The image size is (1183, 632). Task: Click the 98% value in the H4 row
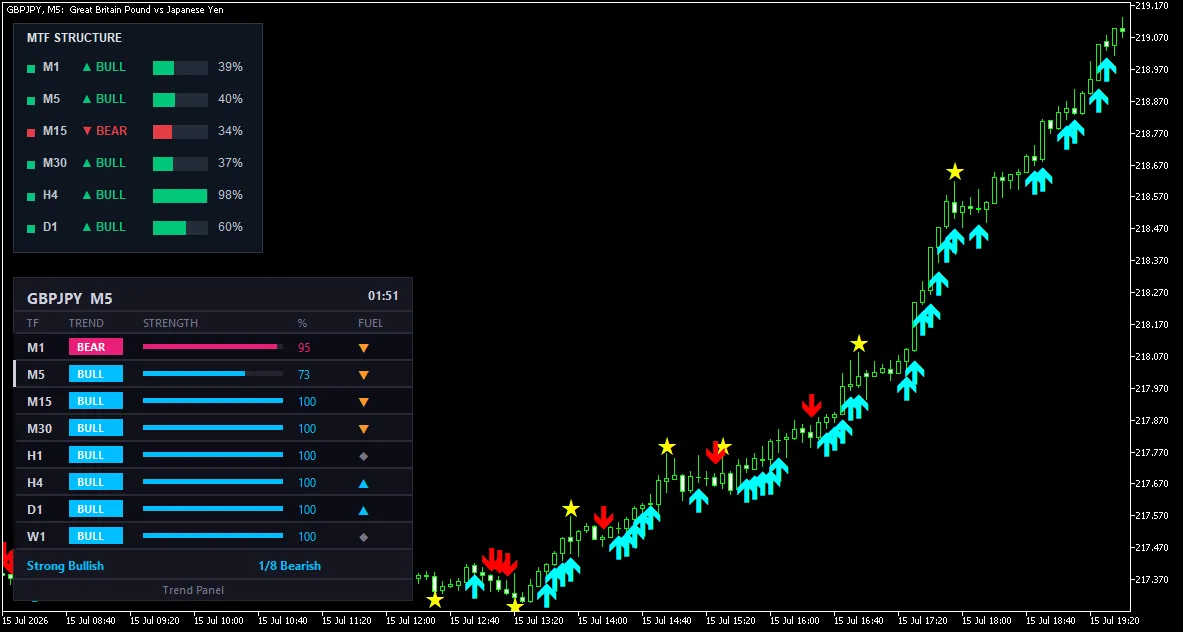click(x=230, y=195)
